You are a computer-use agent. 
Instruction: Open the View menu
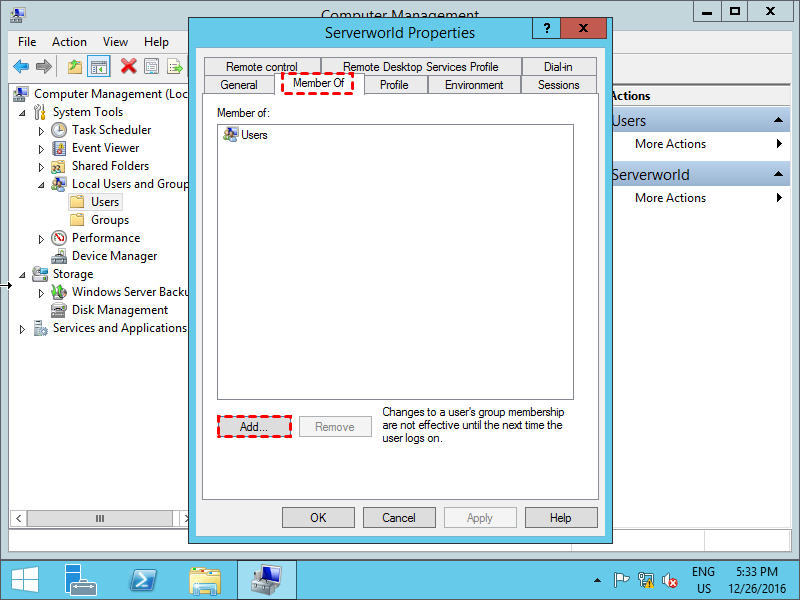[x=115, y=42]
